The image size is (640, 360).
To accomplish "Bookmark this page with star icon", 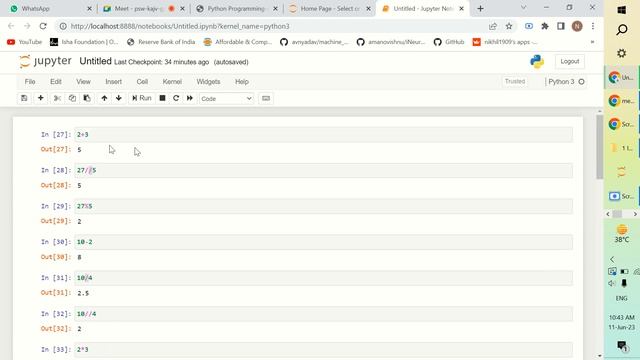I will 509,26.
